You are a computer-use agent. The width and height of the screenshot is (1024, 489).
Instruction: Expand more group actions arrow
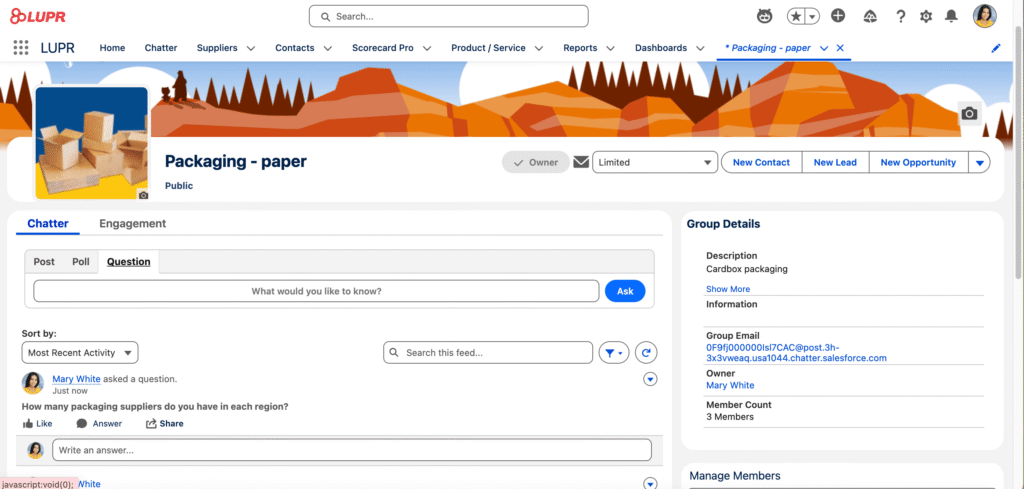(979, 163)
